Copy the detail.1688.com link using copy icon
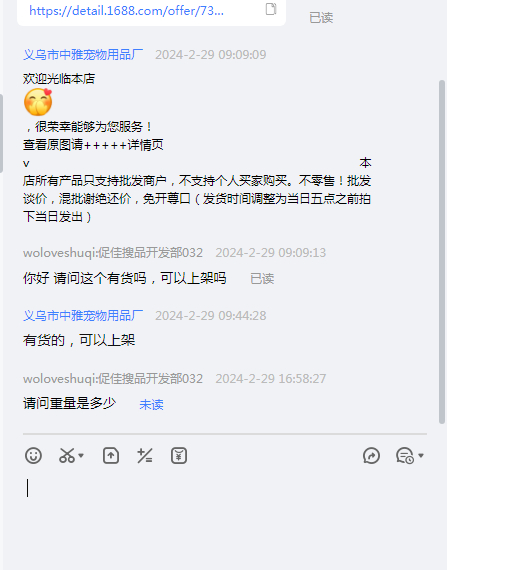This screenshot has width=515, height=570. tap(271, 9)
